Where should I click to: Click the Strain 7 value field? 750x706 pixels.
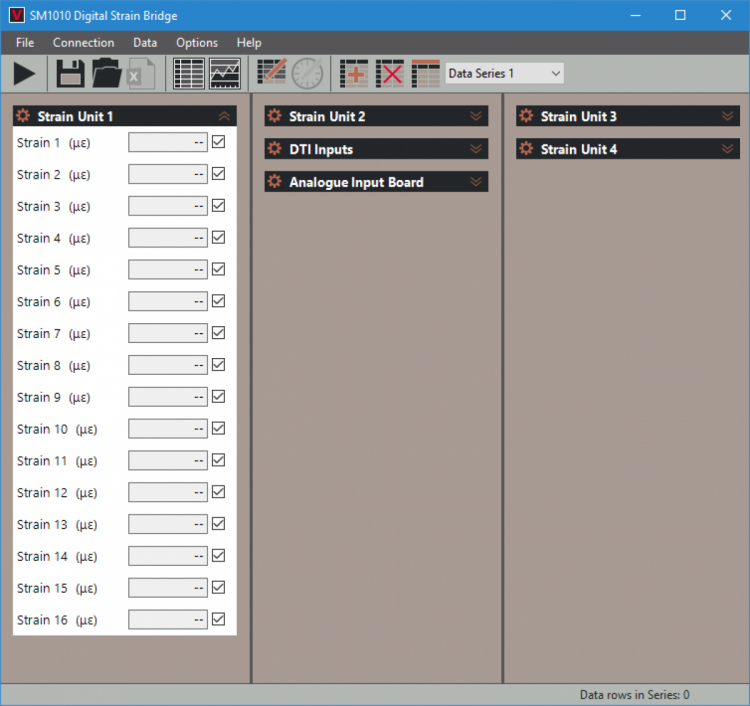[x=168, y=333]
